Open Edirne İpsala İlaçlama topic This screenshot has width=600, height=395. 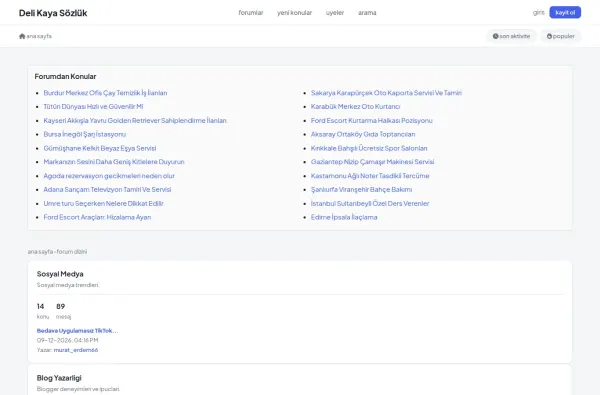coord(344,217)
